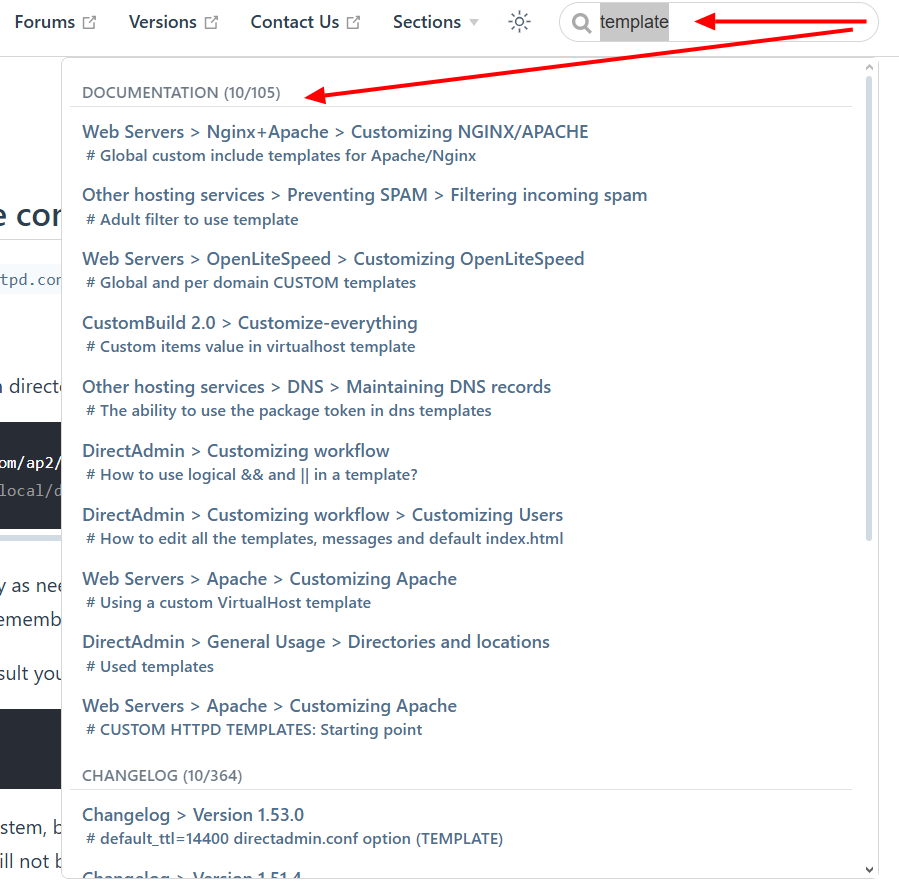Open the Sections menu
The height and width of the screenshot is (894, 899).
click(x=427, y=22)
